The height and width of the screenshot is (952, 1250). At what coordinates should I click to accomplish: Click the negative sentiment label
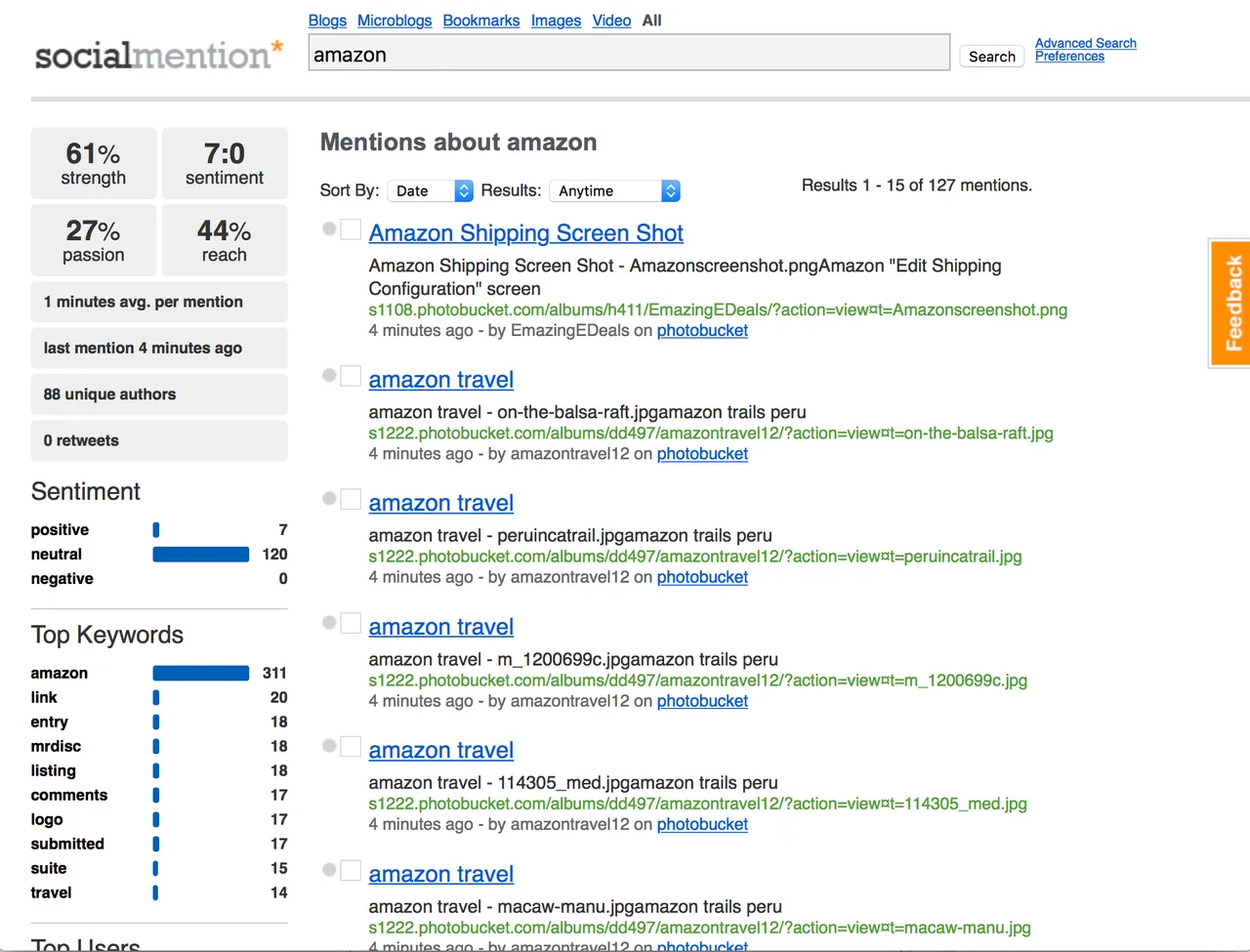click(x=62, y=579)
